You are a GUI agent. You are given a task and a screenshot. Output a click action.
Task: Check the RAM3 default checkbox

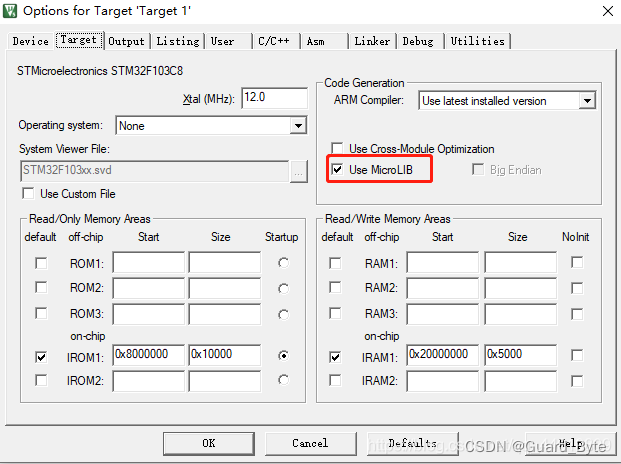coord(335,314)
